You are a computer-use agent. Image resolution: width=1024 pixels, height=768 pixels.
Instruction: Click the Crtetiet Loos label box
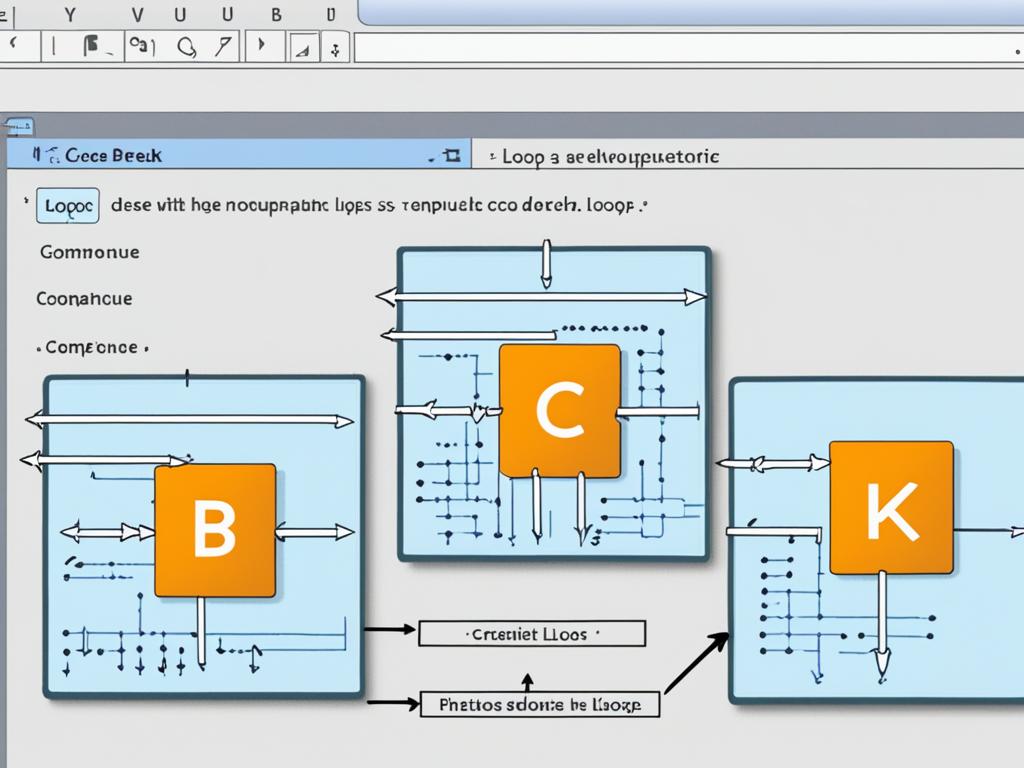[x=531, y=634]
